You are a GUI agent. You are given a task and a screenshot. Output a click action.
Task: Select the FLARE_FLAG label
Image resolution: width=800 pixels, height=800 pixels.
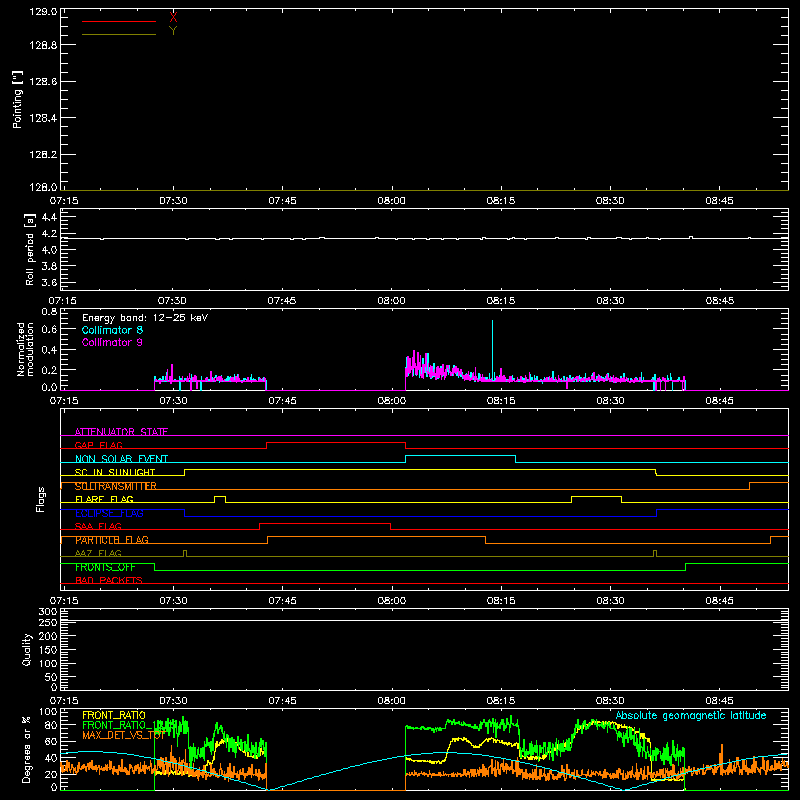(104, 499)
